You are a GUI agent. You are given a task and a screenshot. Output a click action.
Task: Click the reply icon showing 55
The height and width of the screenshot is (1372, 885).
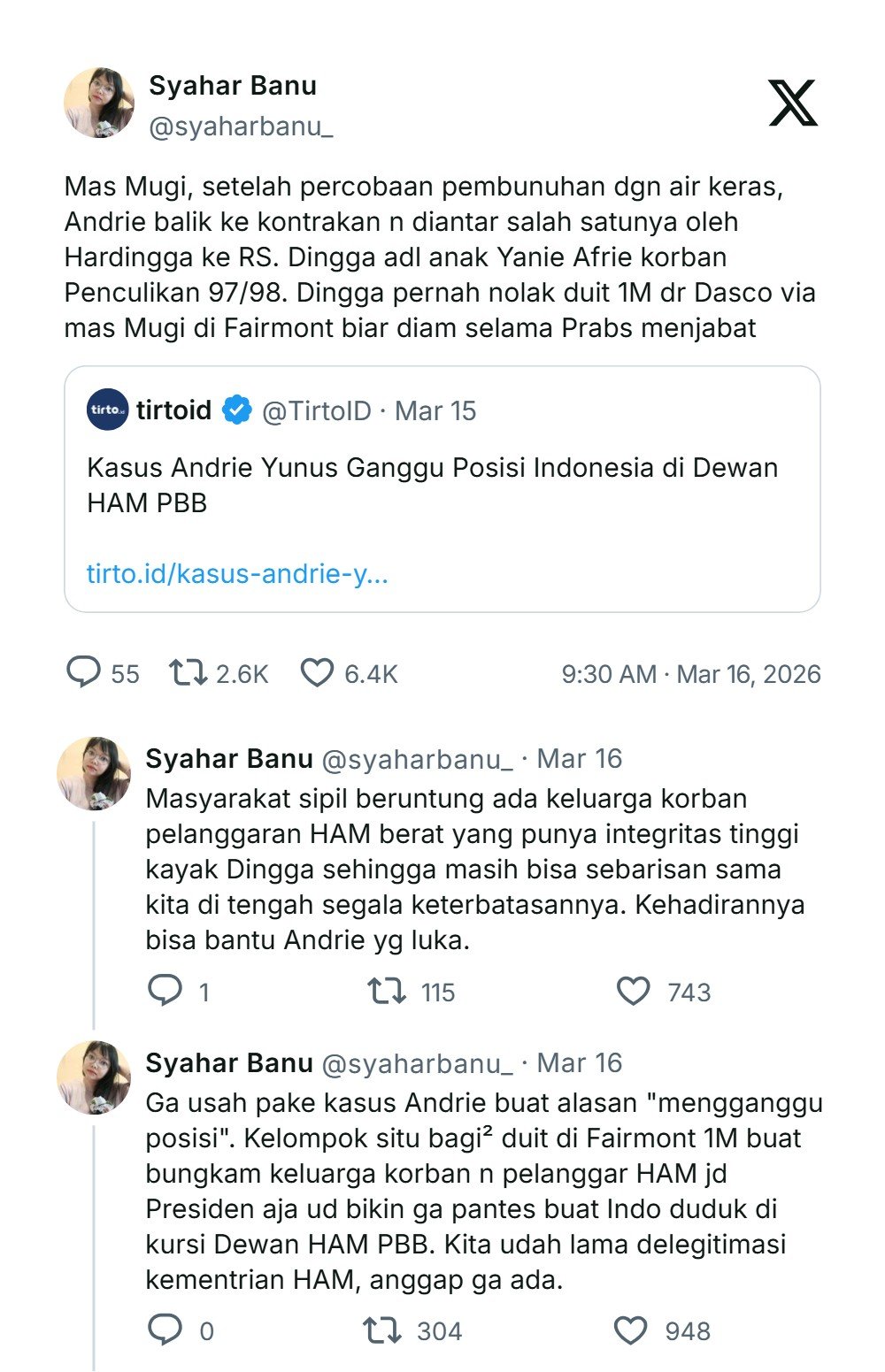[83, 673]
